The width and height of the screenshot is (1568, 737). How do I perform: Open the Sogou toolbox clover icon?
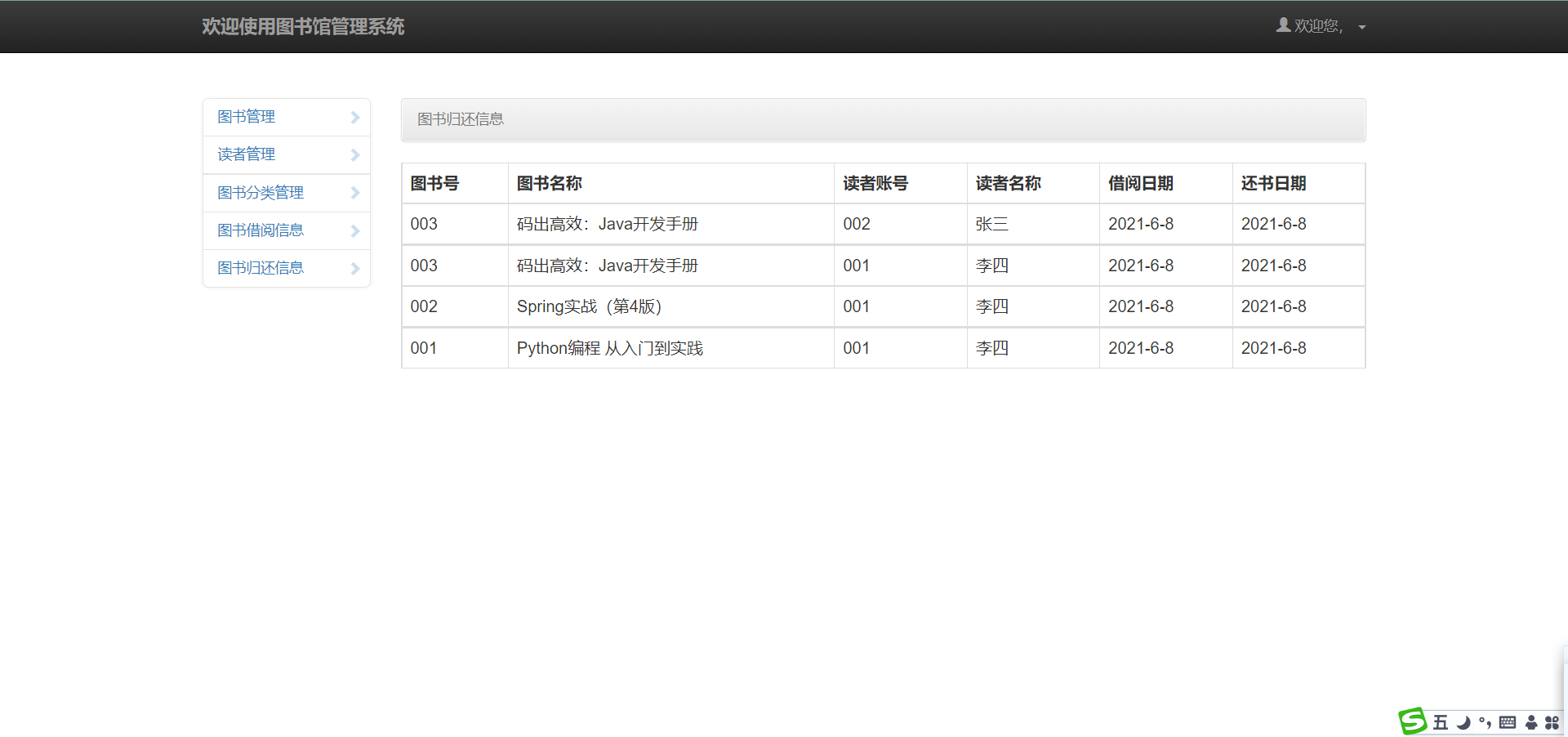pos(1552,722)
